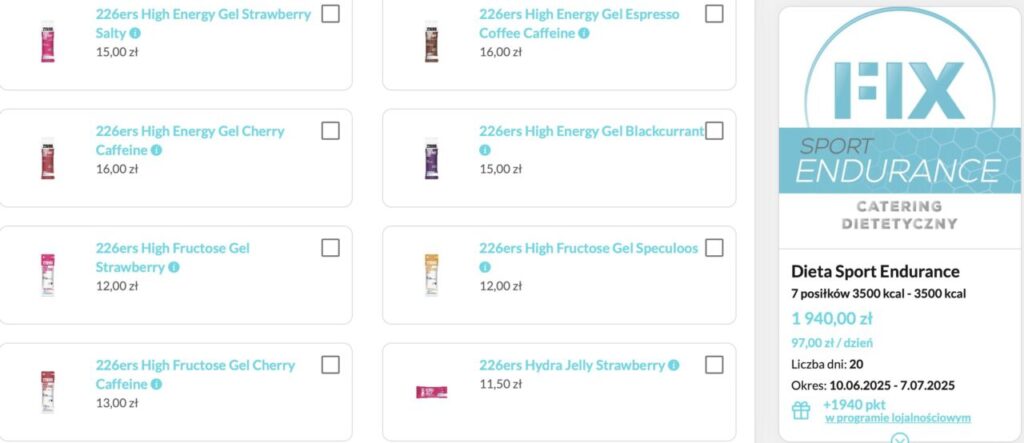Screen dimensions: 1024x443
Task: Click the Espresso Coffee gel product thumbnail
Action: (x=431, y=42)
